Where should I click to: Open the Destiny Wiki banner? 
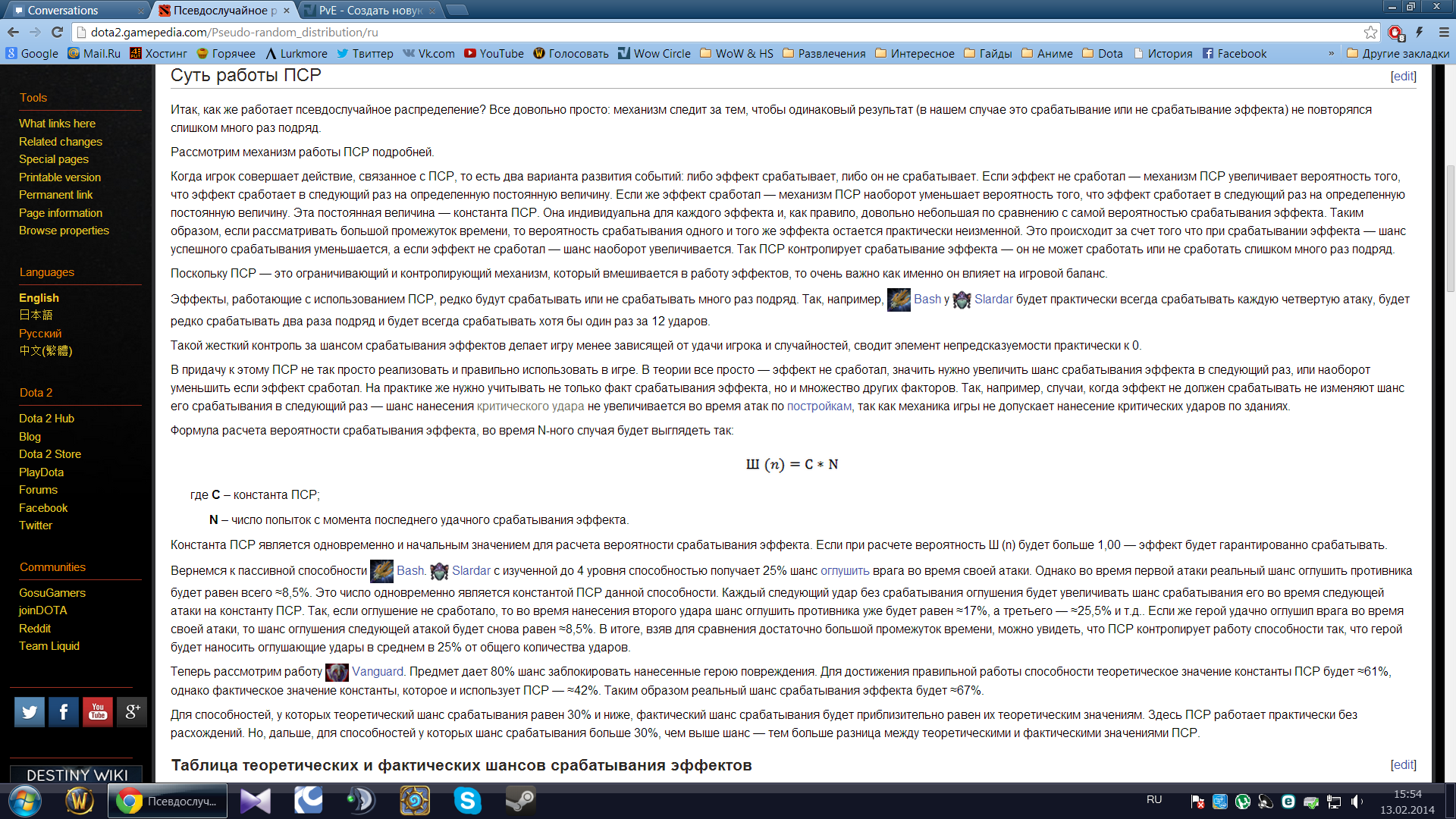(x=77, y=774)
